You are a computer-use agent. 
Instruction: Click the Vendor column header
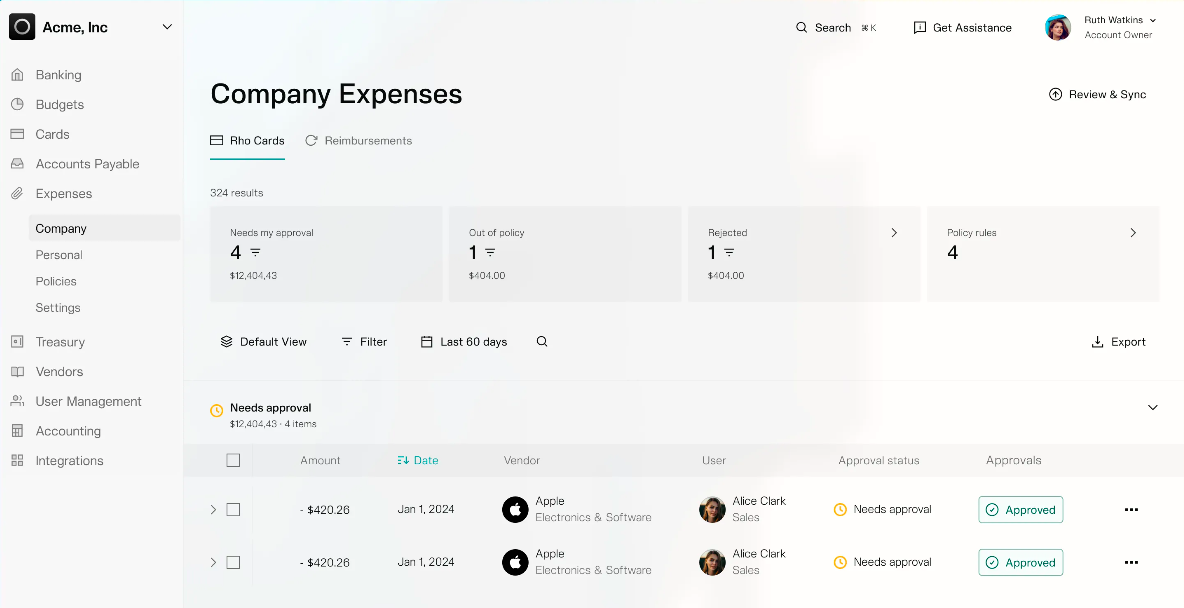pos(522,460)
